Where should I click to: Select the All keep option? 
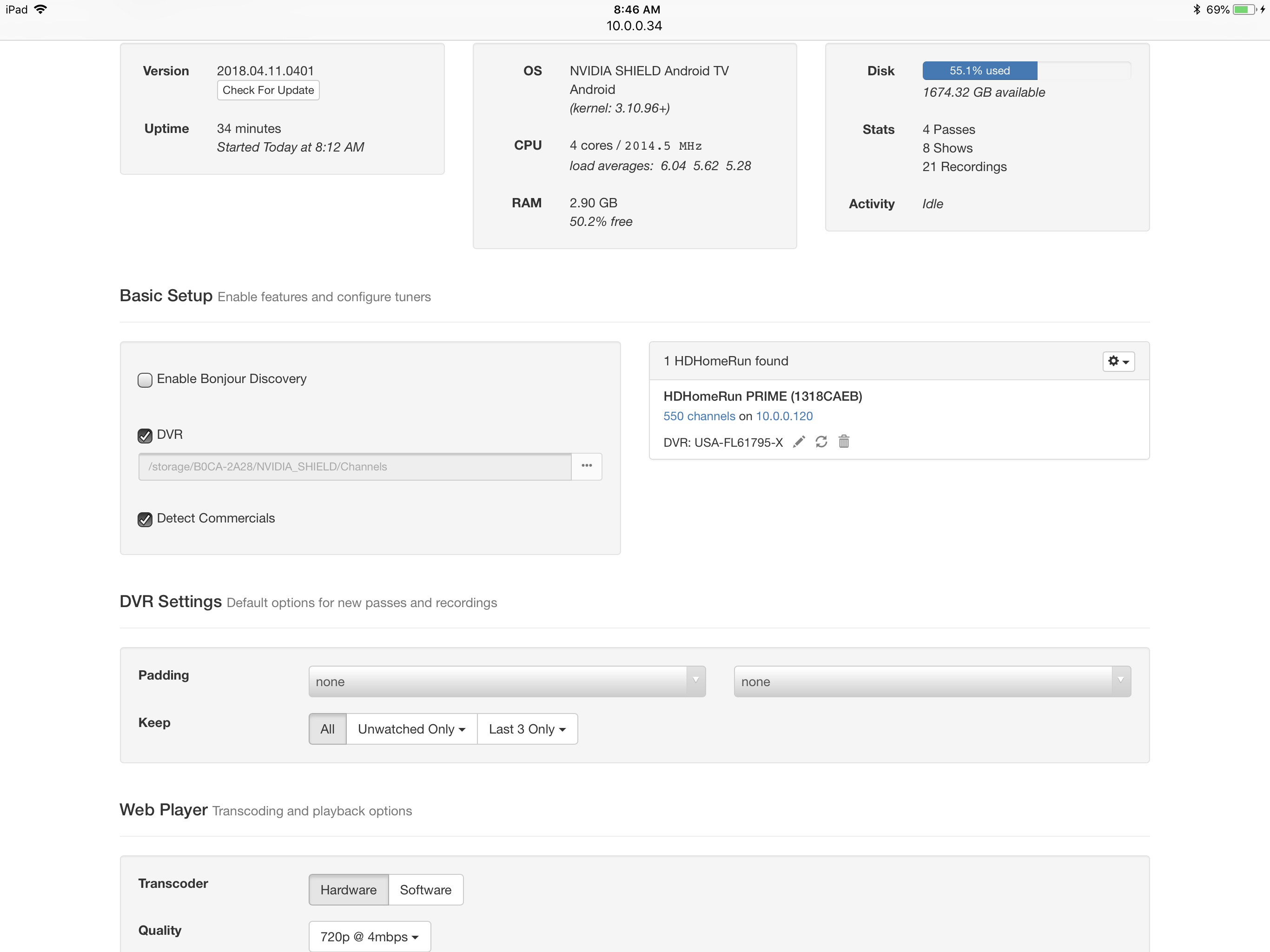(x=327, y=728)
